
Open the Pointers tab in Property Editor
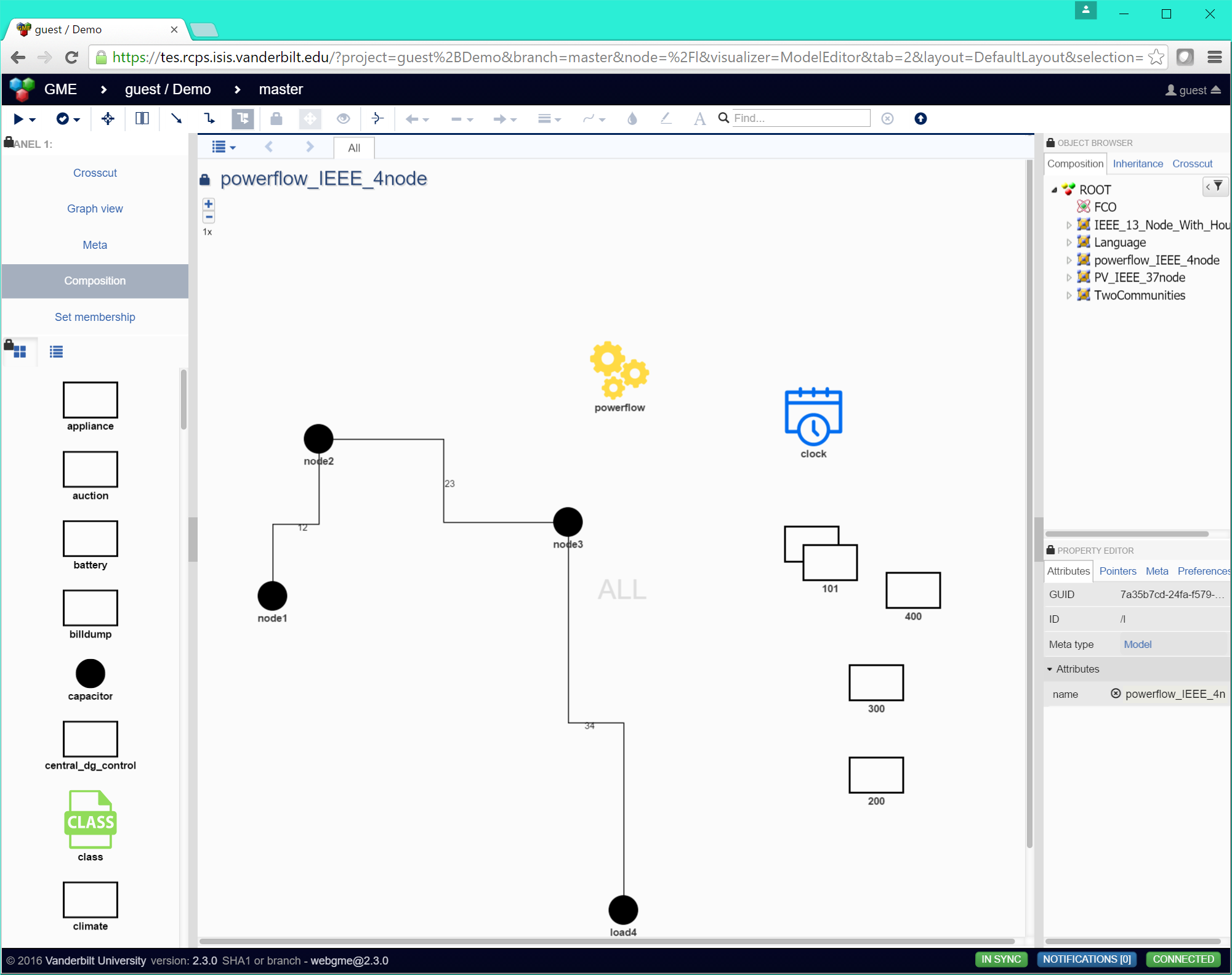point(1117,571)
